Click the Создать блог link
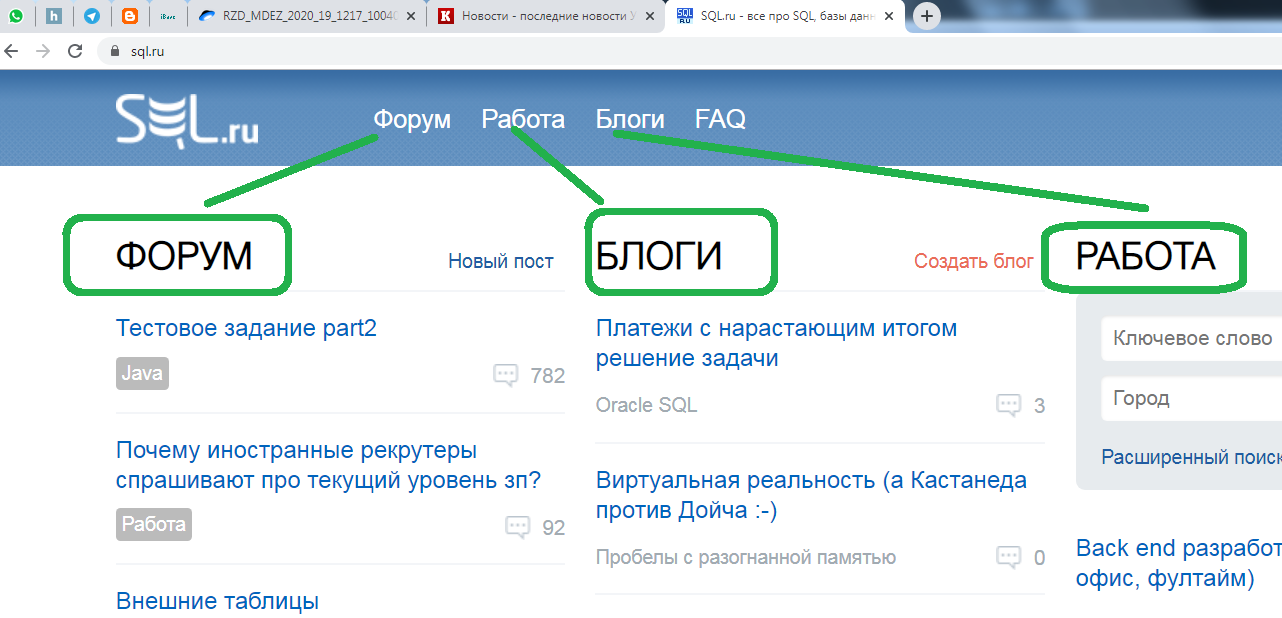The width and height of the screenshot is (1282, 618). [x=973, y=261]
